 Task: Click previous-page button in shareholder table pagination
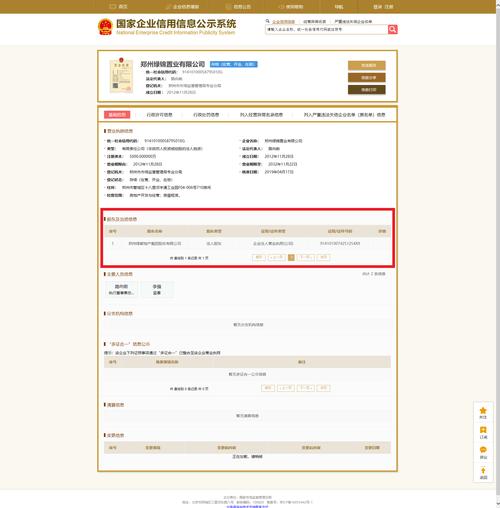tap(277, 257)
